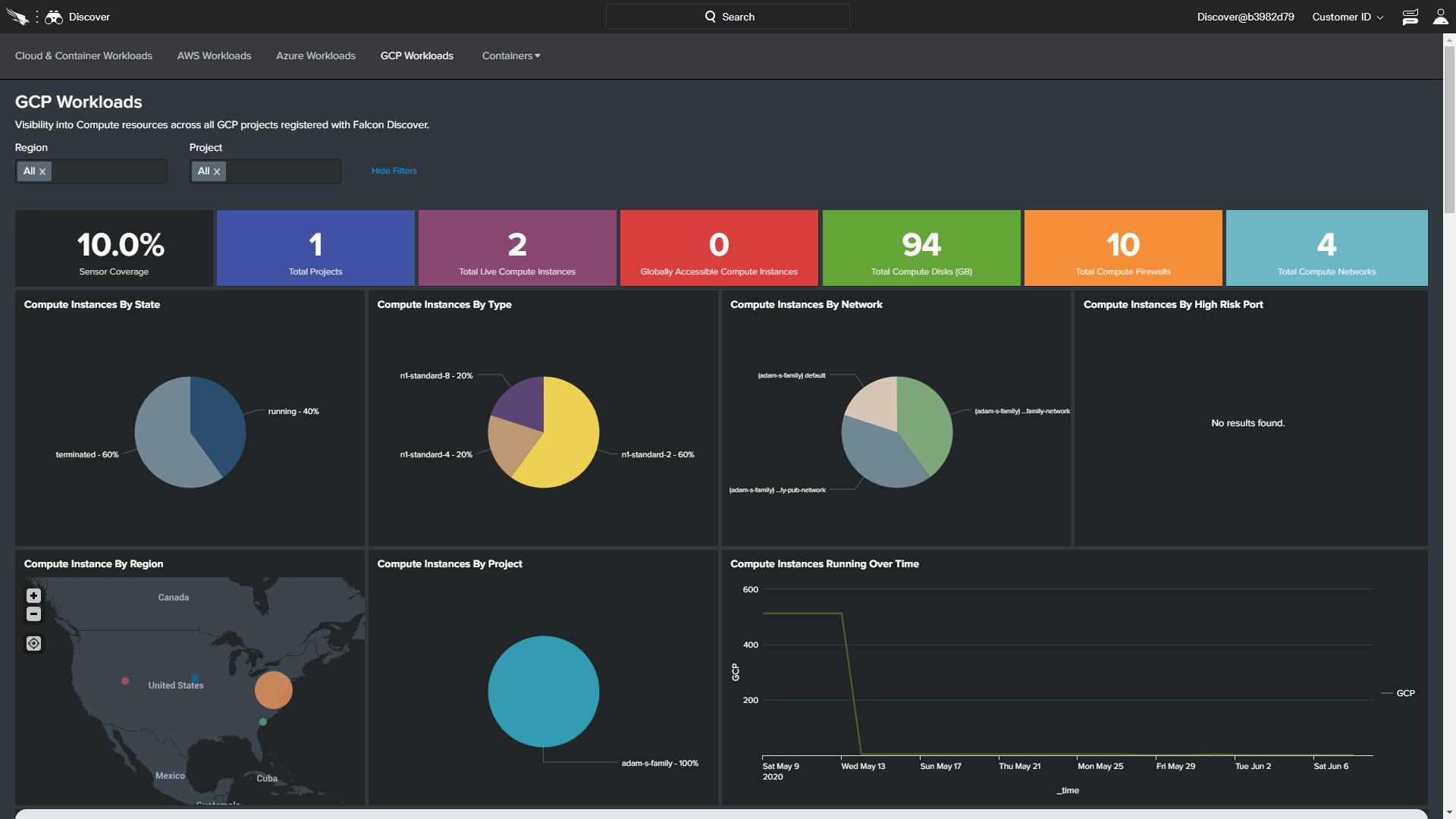Viewport: 1456px width, 819px height.
Task: Switch to Azure Workloads tab
Action: (315, 55)
